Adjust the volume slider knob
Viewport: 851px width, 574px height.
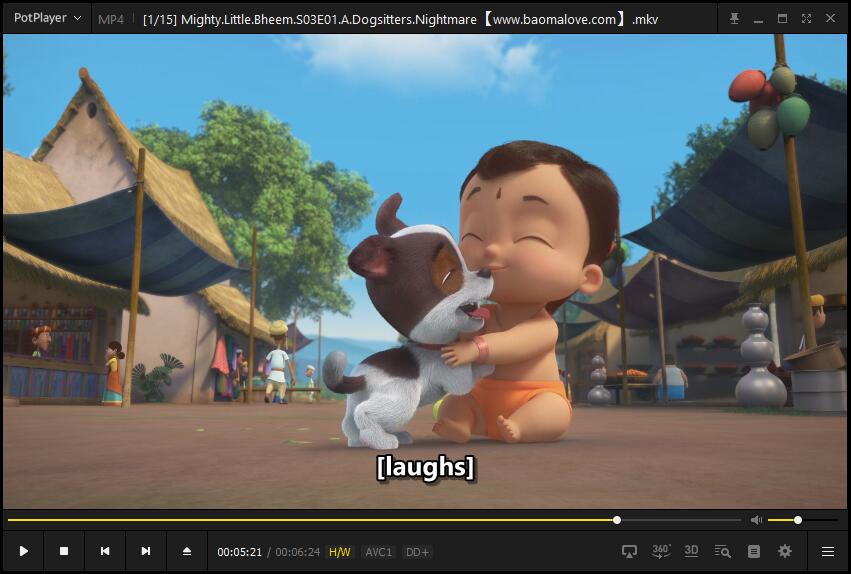tap(798, 520)
